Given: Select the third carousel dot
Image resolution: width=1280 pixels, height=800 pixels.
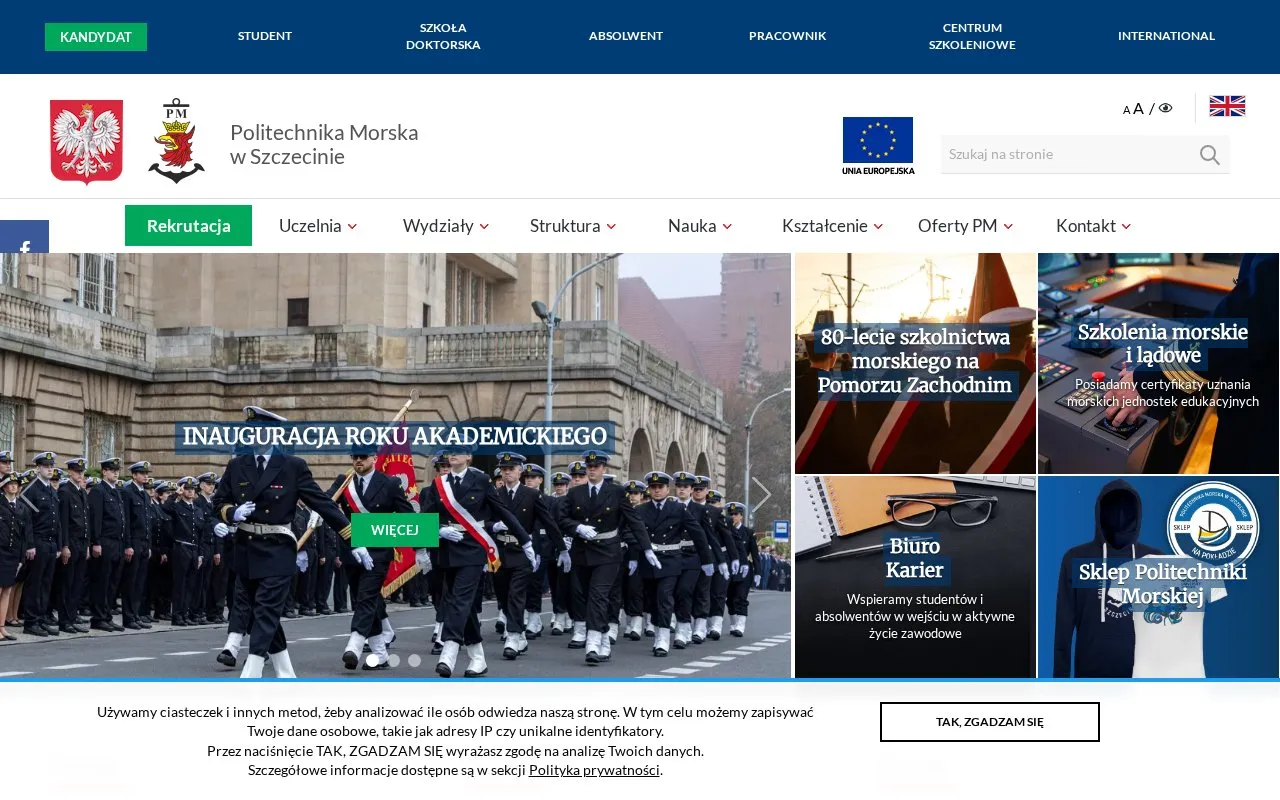Looking at the screenshot, I should pos(415,660).
